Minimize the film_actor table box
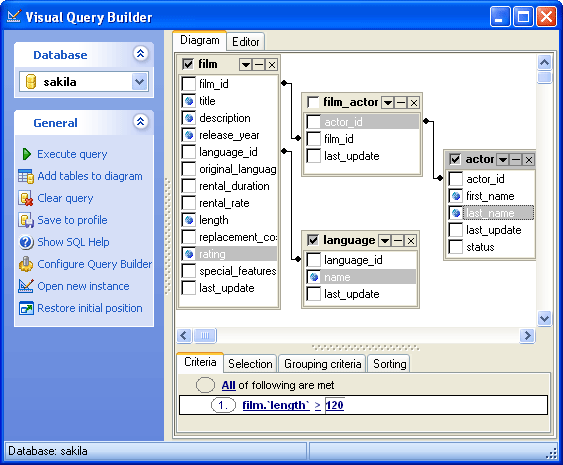 pos(401,103)
